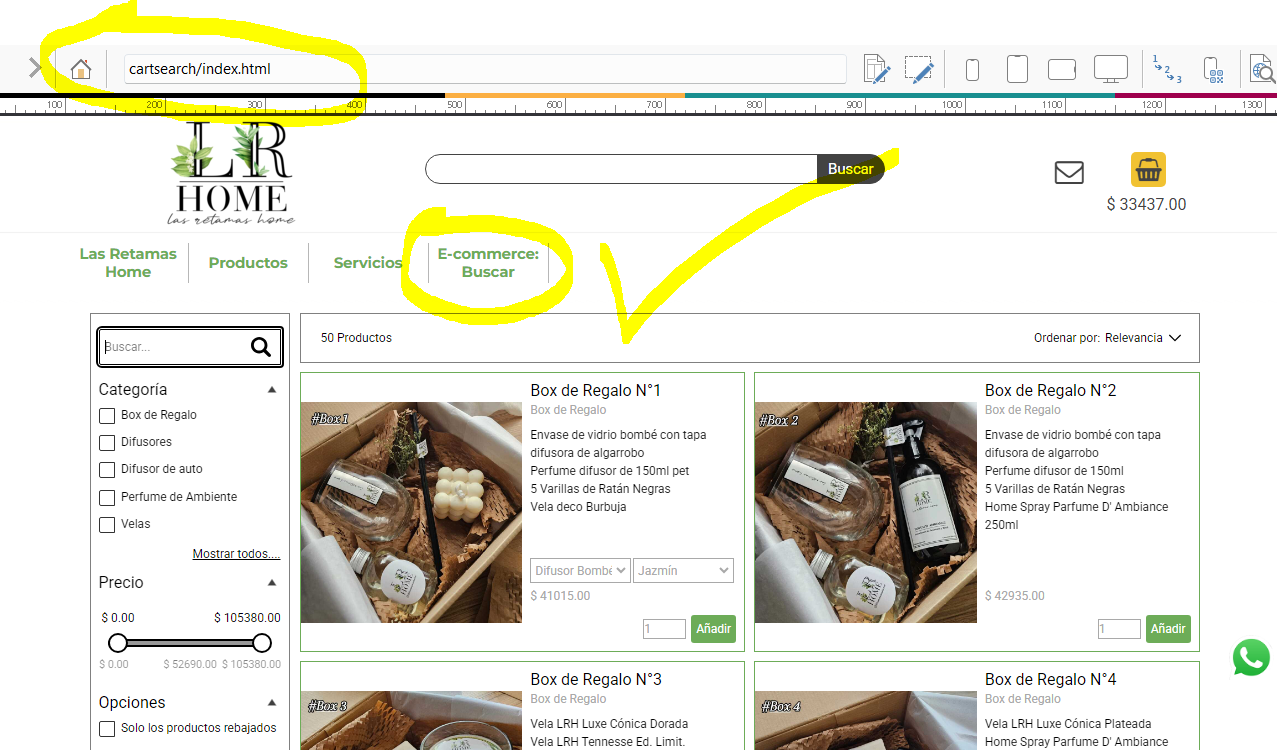Click the Mostrar todos link
The image size is (1277, 750).
click(237, 554)
